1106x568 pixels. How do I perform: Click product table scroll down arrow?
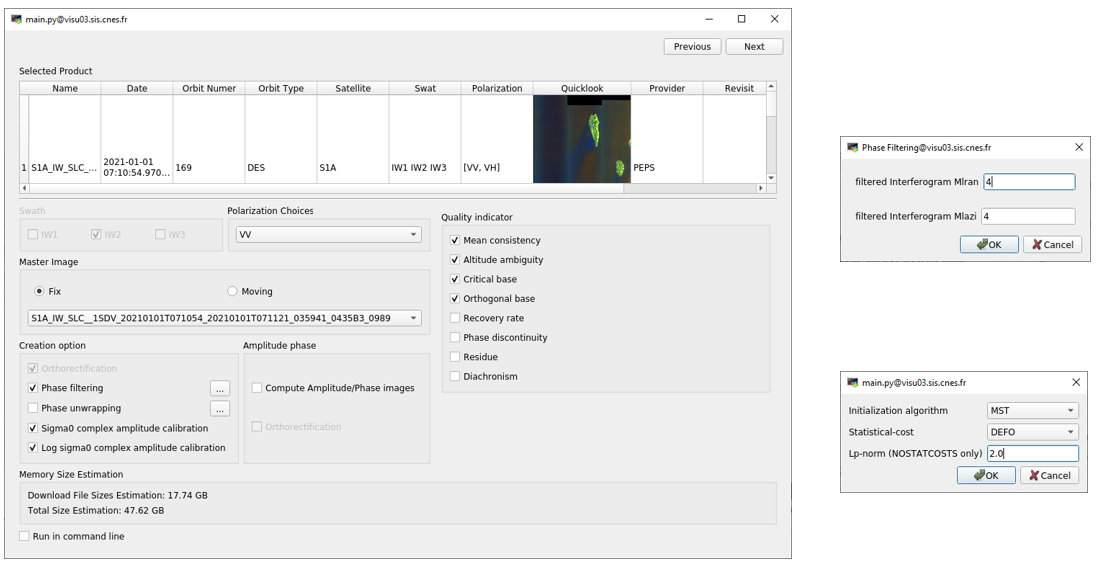click(771, 178)
